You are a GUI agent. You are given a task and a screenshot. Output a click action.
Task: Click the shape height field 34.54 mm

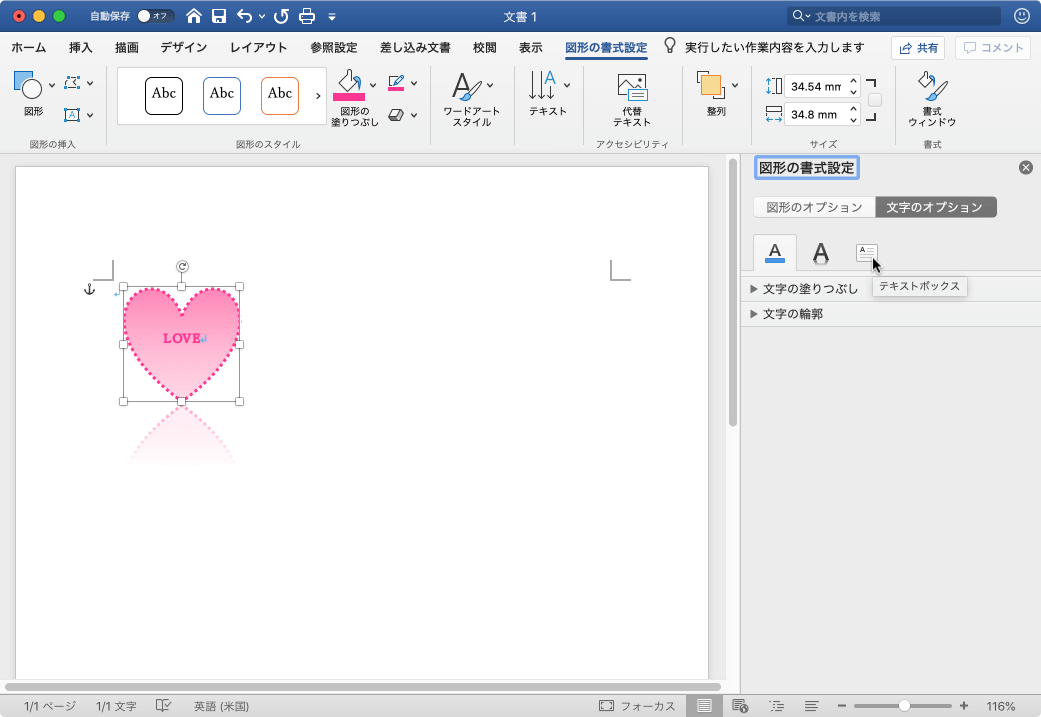click(x=815, y=86)
